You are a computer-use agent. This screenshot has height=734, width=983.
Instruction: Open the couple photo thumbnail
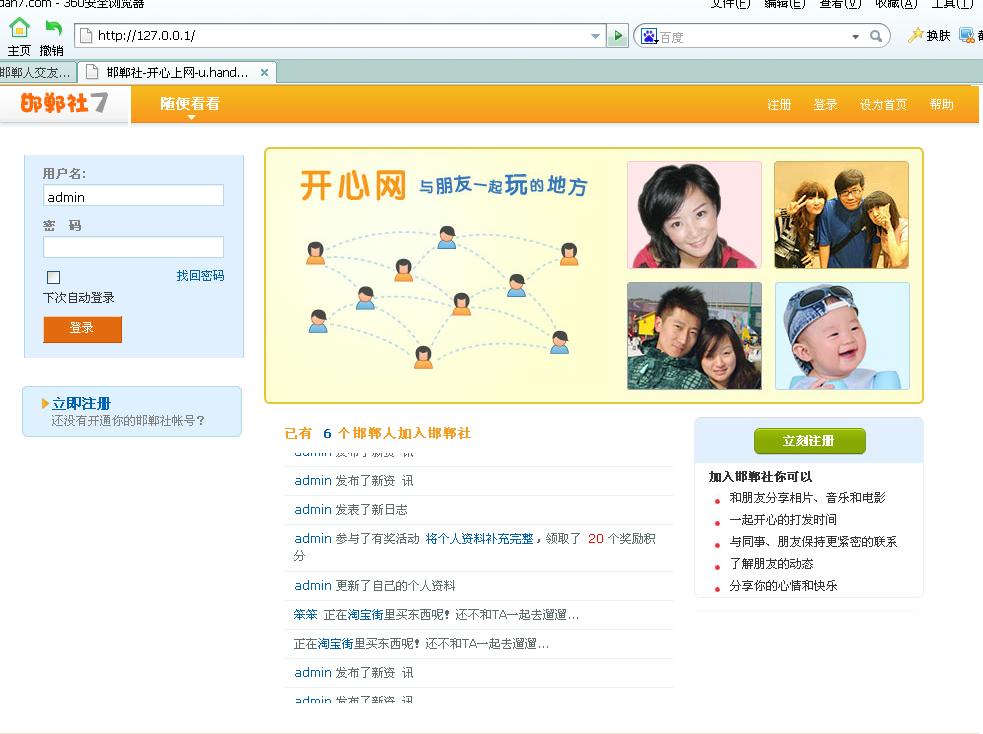[x=695, y=335]
